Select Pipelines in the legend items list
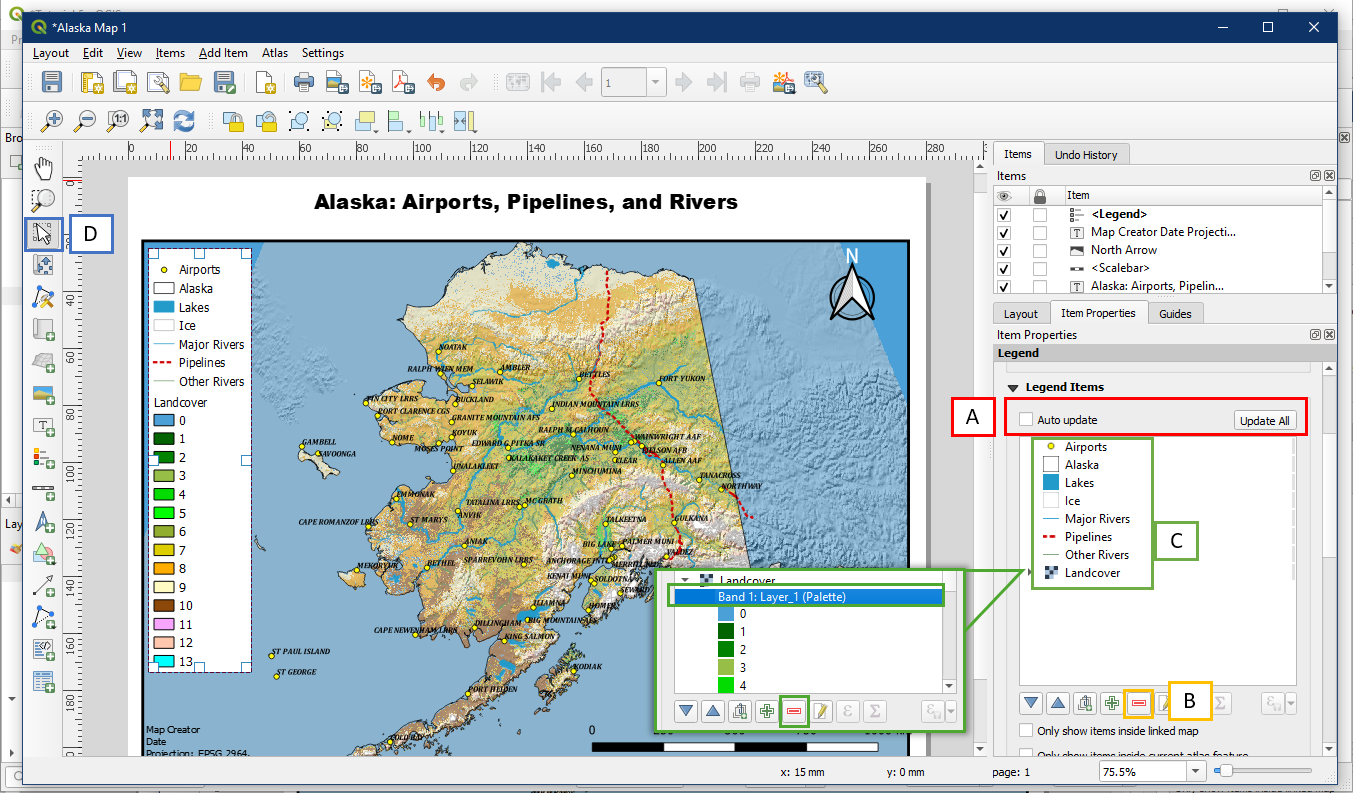The height and width of the screenshot is (793, 1353). tap(1088, 537)
